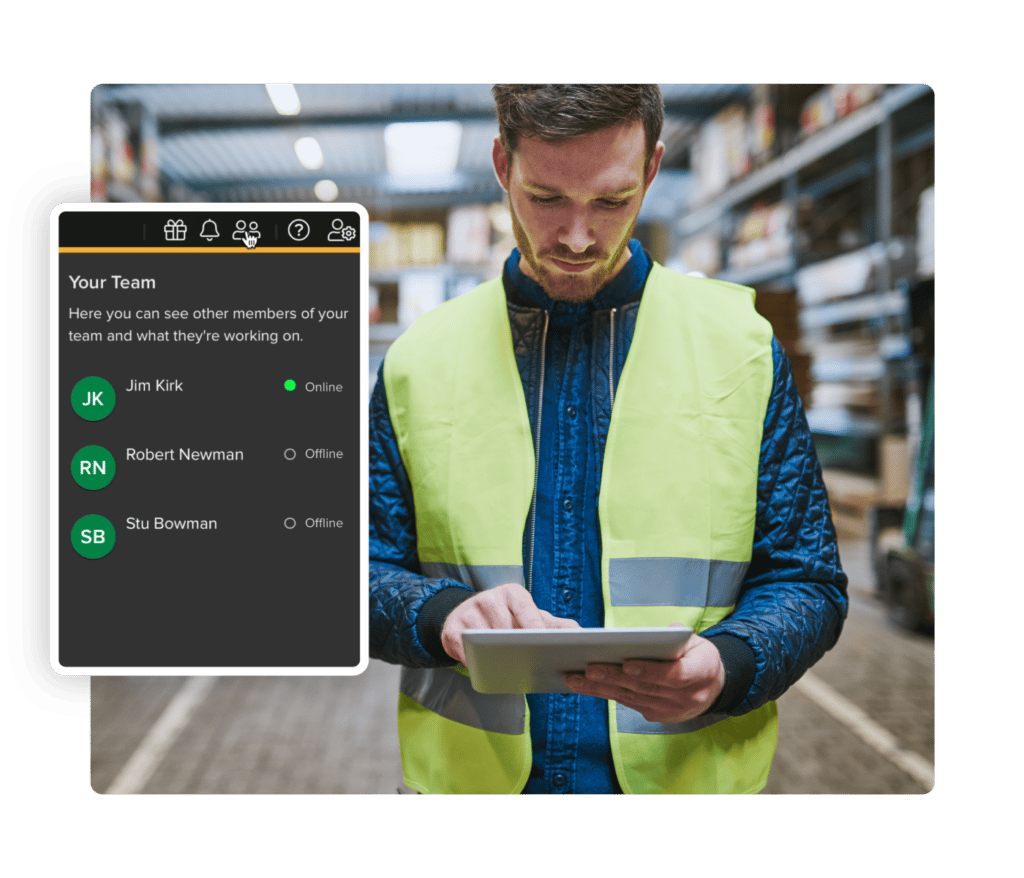This screenshot has width=1024, height=878.
Task: Click the orange accent bar below the toolbar
Action: (x=208, y=251)
